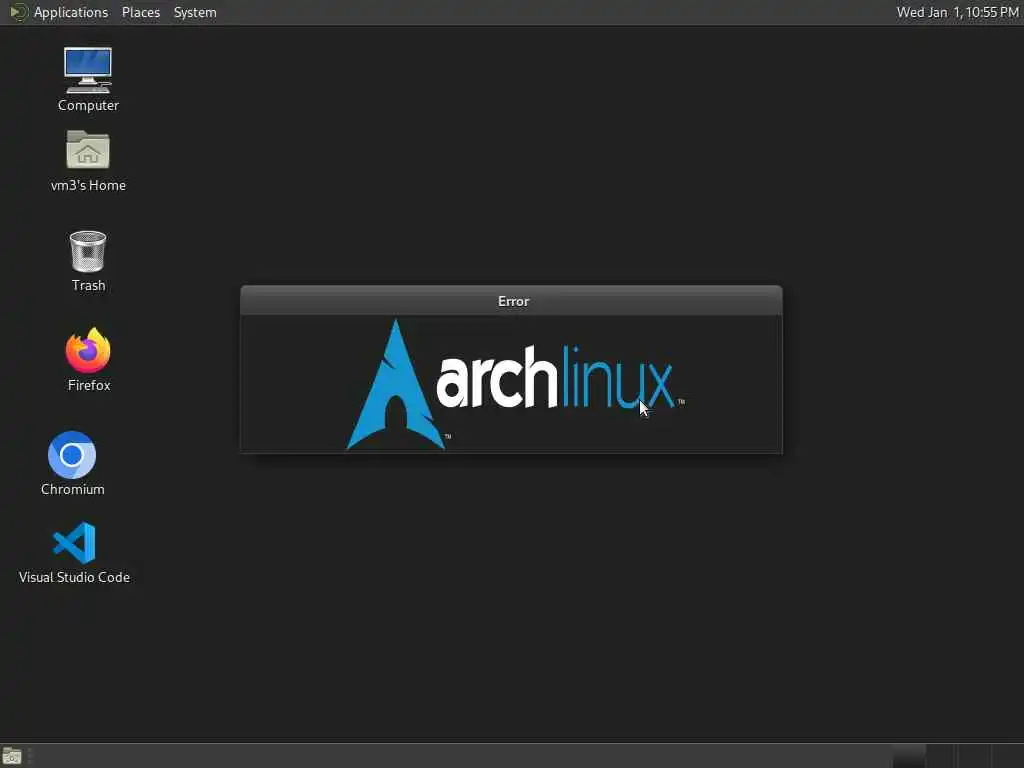
Task: Open the Places menu
Action: click(x=140, y=12)
